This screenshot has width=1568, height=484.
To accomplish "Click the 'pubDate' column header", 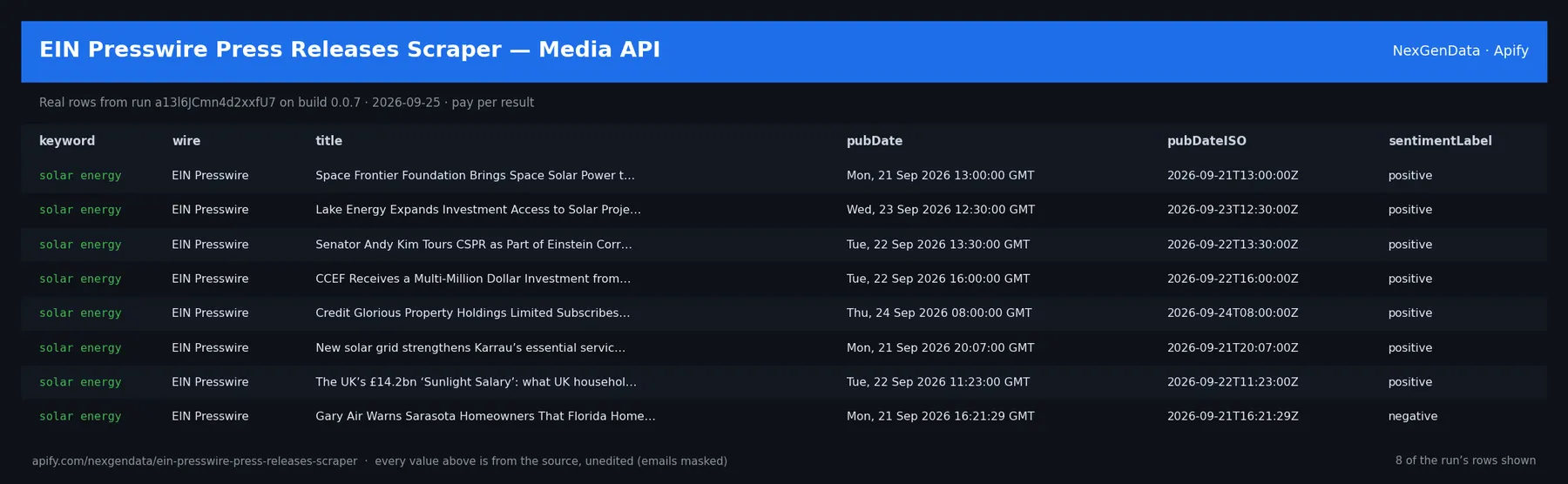I will pyautogui.click(x=874, y=141).
